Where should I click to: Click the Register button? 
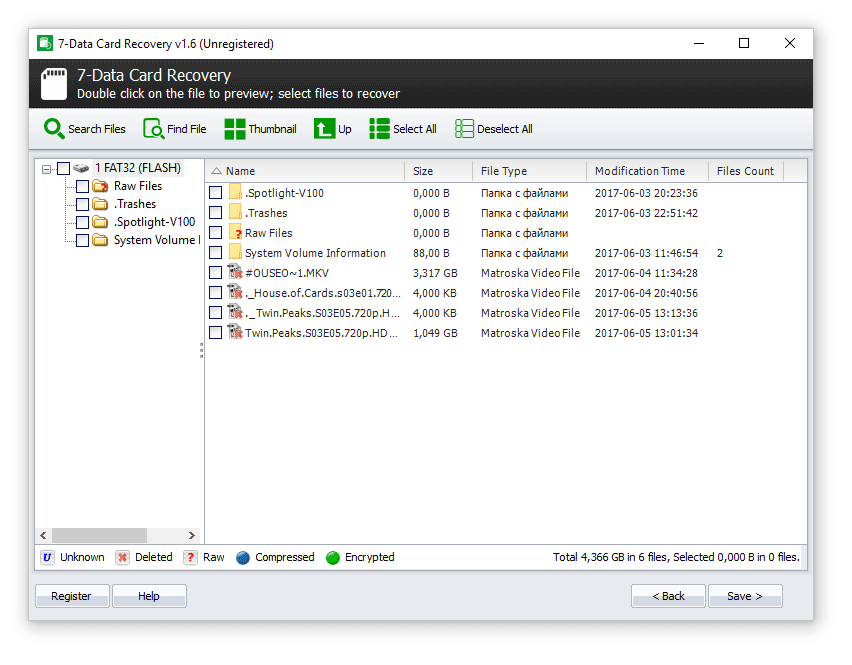(x=72, y=596)
